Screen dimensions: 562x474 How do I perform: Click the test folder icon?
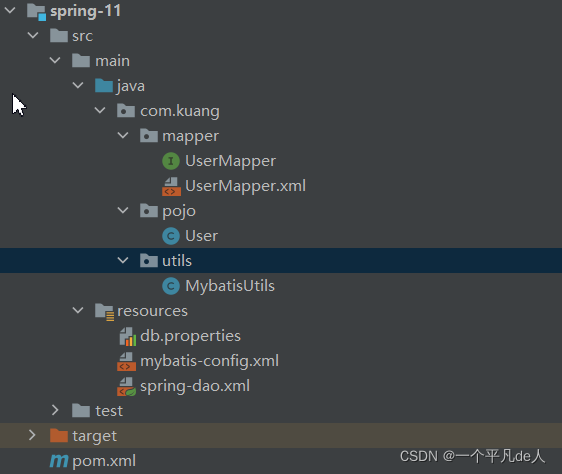(x=81, y=411)
